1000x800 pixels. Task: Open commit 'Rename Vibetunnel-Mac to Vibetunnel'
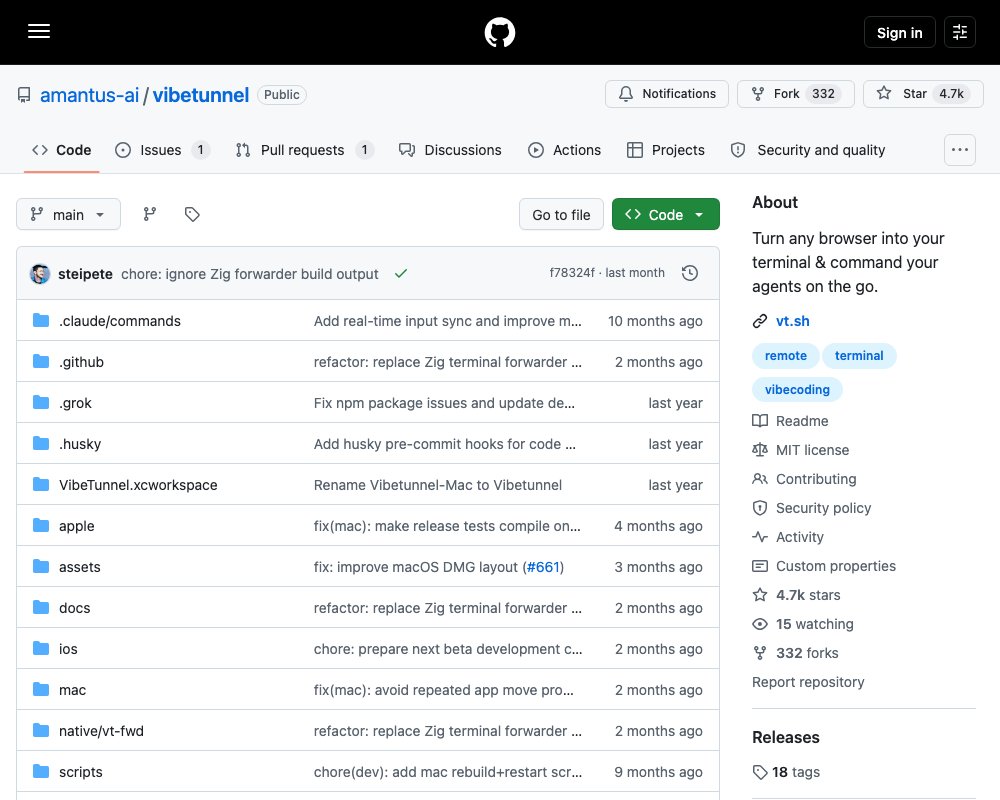click(x=438, y=485)
